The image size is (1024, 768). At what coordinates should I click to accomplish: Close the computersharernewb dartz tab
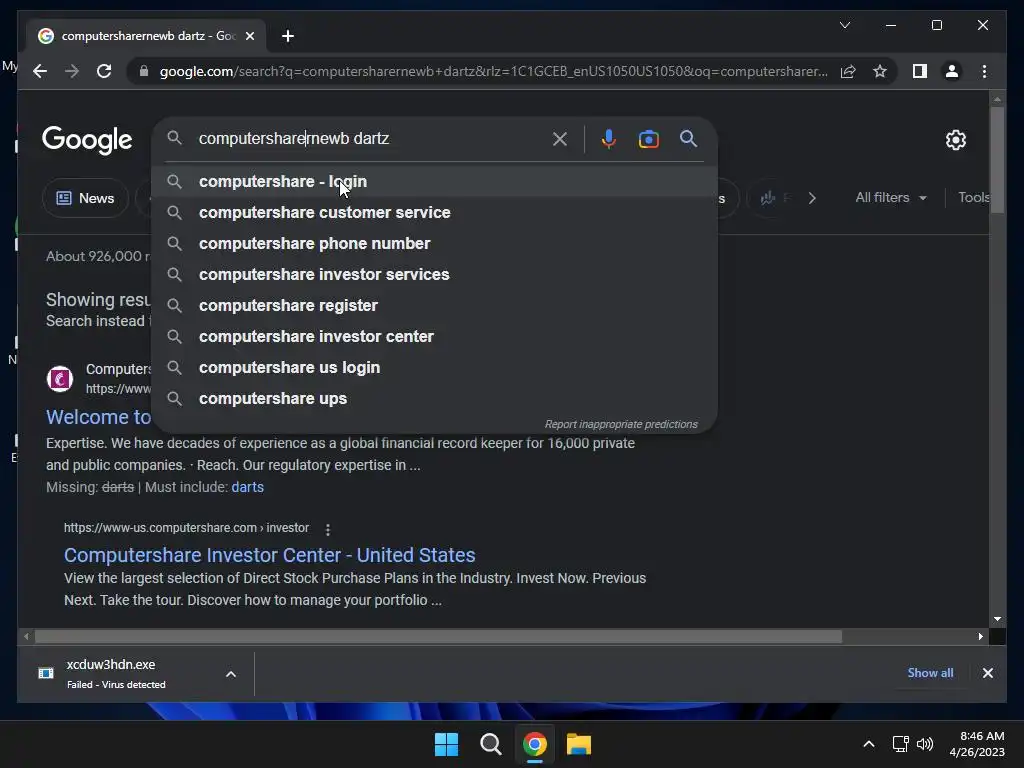tap(249, 36)
